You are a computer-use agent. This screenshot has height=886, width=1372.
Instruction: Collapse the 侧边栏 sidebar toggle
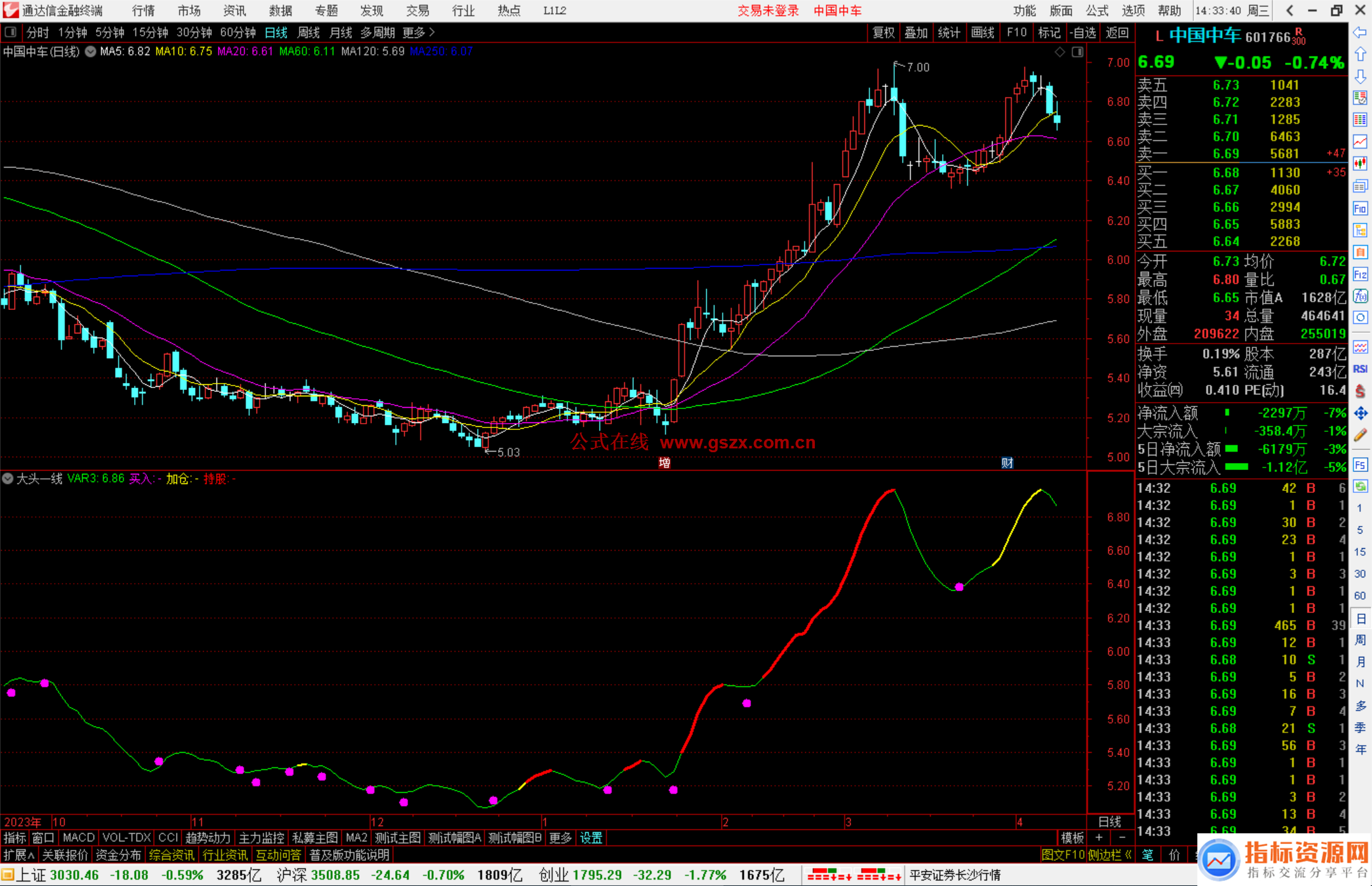1110,855
